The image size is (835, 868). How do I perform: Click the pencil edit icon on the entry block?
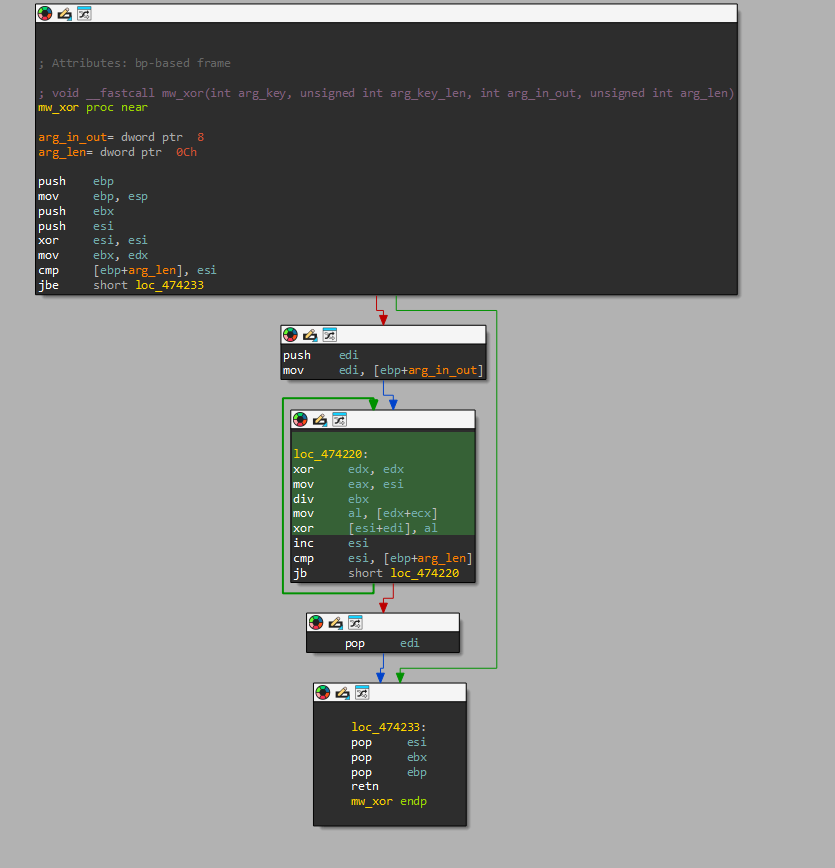click(x=64, y=13)
